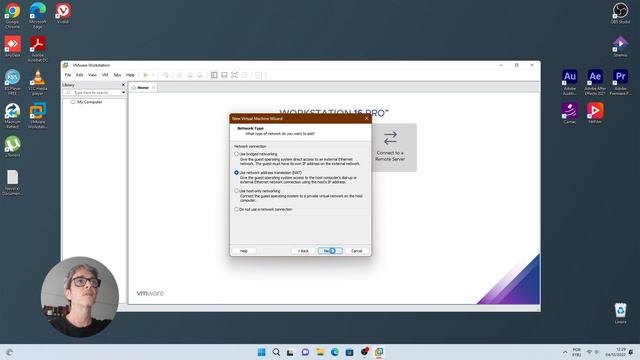
Task: Click the library search input field
Action: click(94, 93)
